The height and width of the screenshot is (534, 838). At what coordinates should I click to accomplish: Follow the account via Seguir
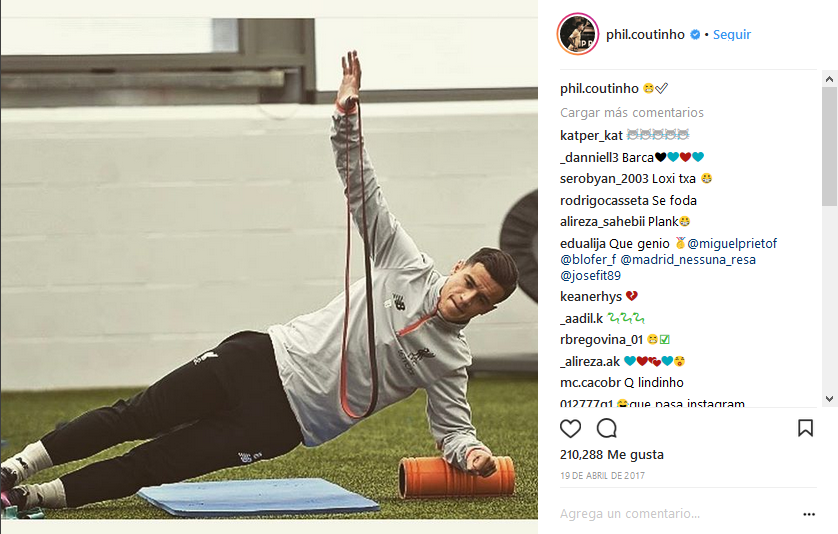tap(732, 34)
